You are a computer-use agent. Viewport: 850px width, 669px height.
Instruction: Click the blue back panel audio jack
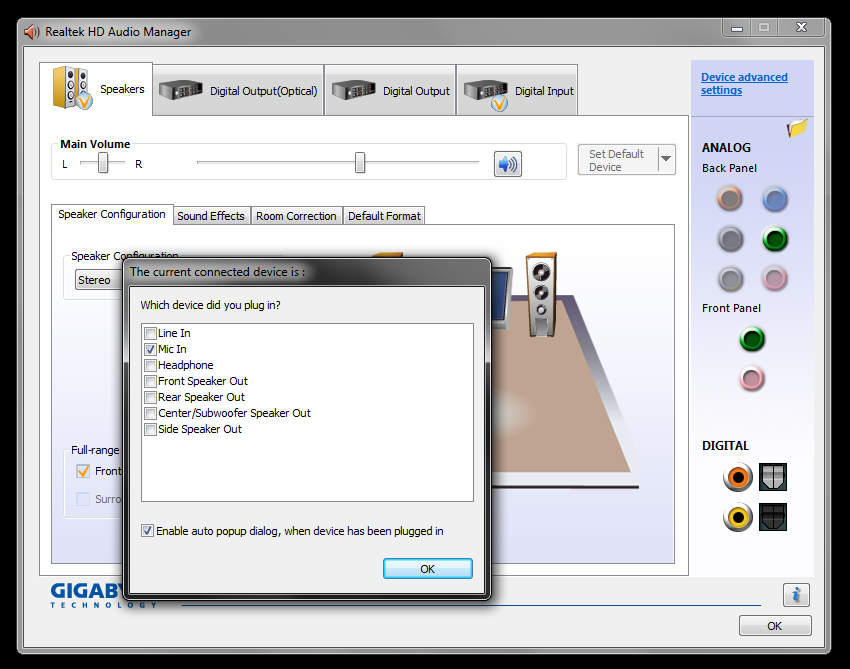coord(775,200)
